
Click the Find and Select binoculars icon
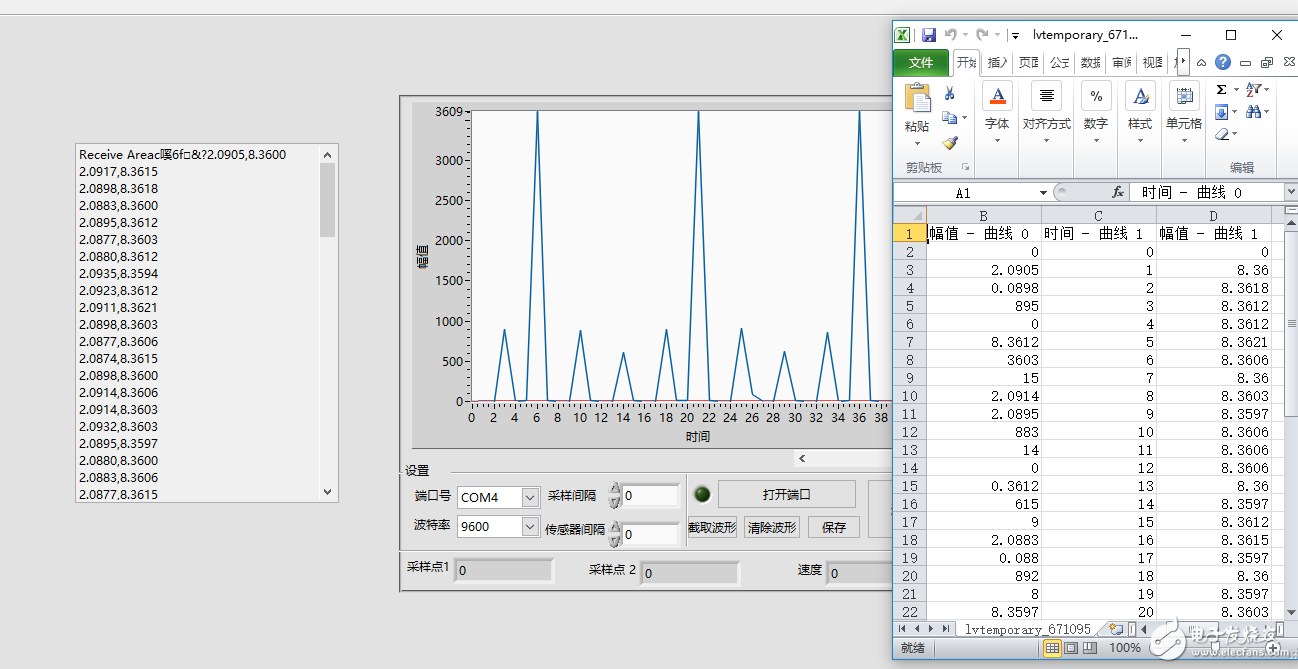pos(1253,112)
